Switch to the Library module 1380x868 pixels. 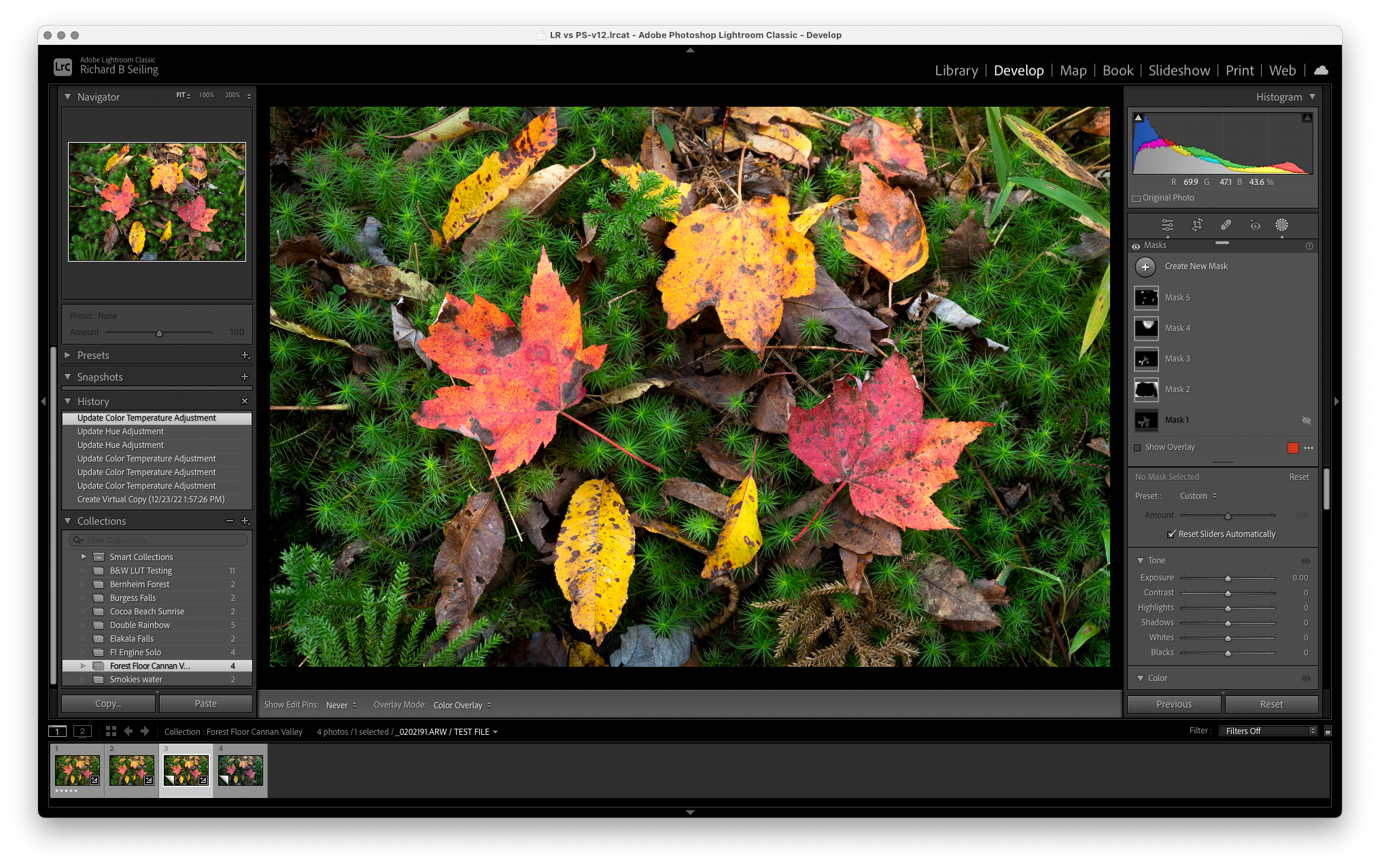(x=956, y=71)
